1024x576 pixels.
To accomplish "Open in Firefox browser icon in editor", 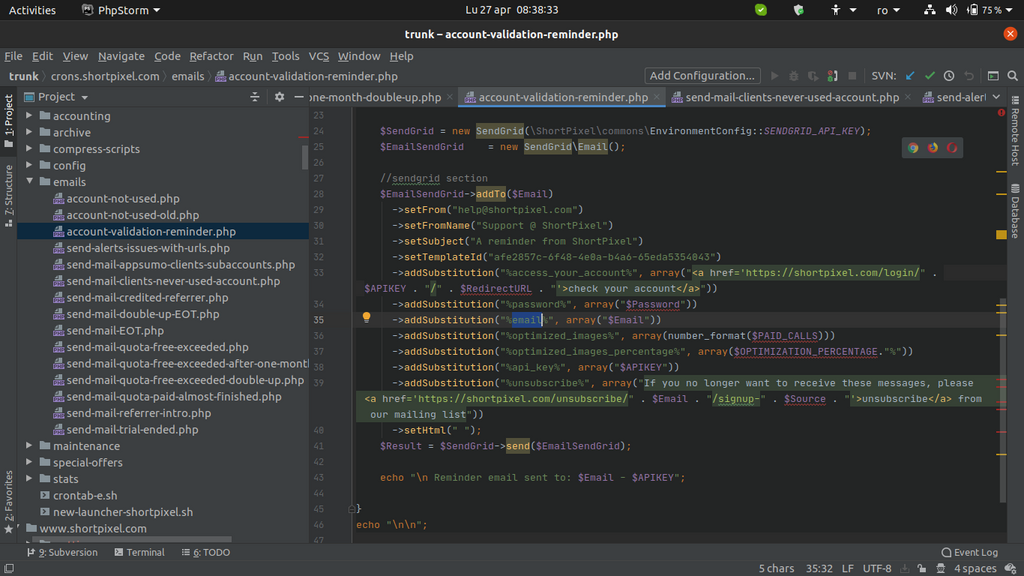I will click(933, 148).
